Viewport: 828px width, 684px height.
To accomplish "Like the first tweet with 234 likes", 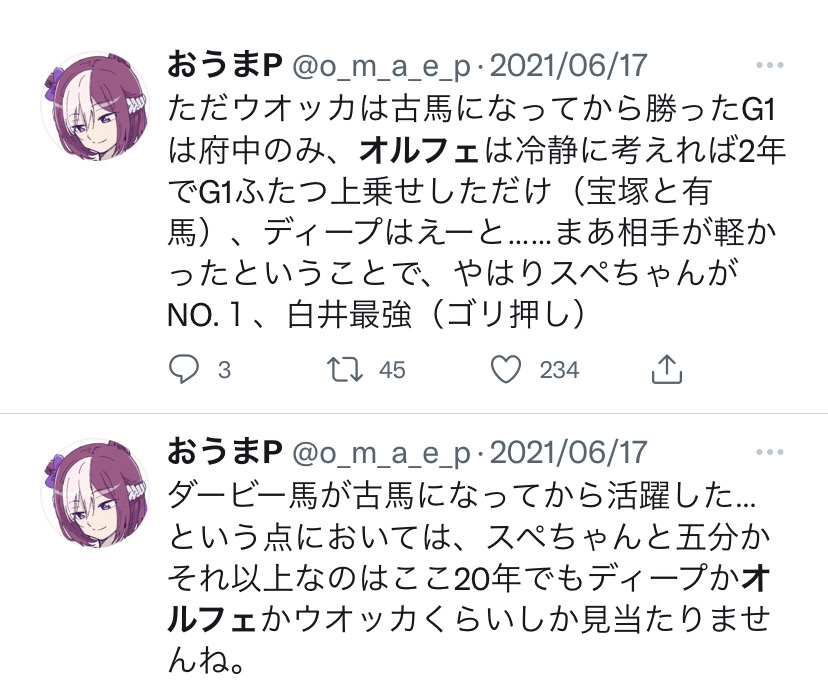I will coord(506,369).
